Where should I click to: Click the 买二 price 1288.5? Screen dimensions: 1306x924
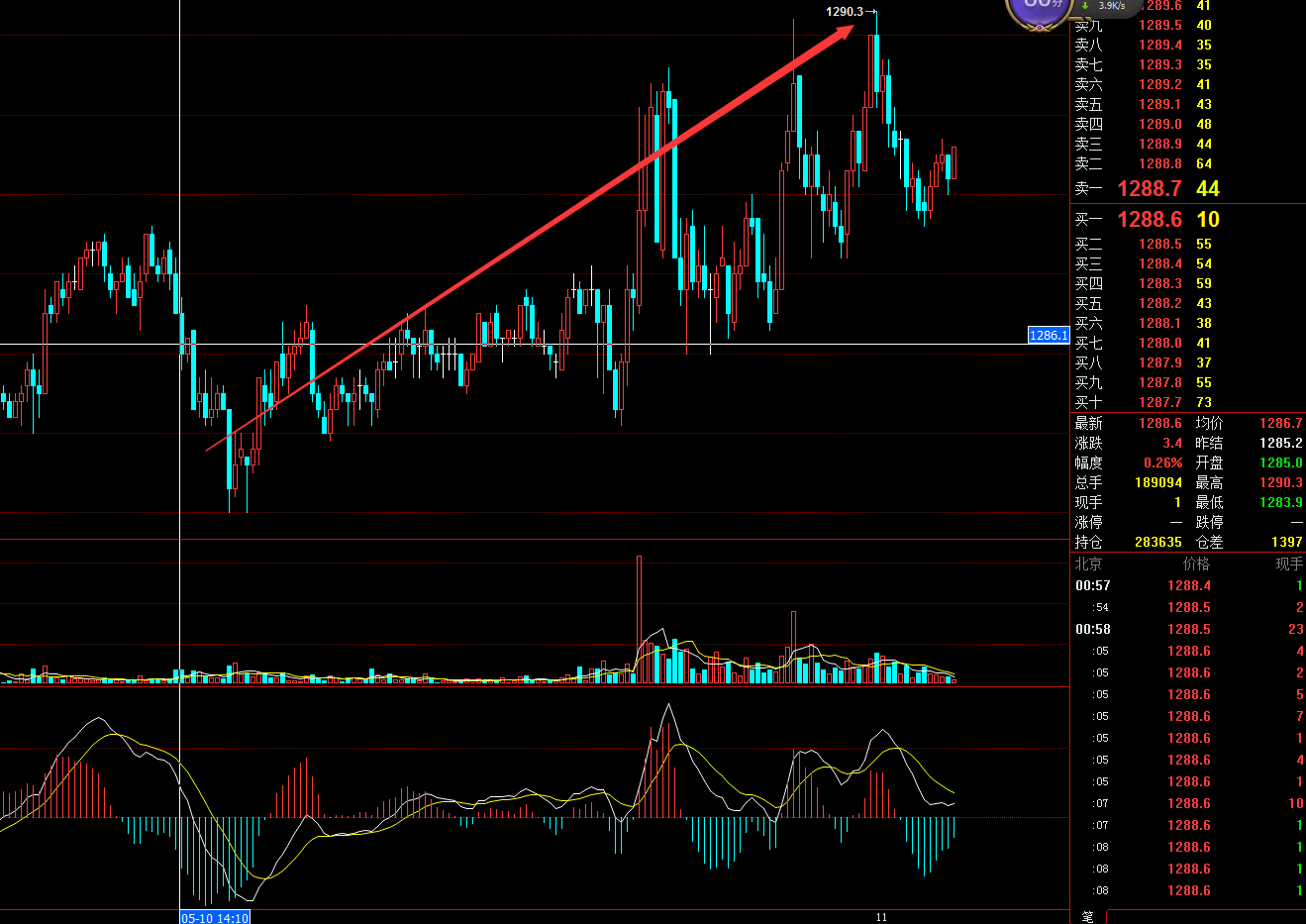[1160, 244]
